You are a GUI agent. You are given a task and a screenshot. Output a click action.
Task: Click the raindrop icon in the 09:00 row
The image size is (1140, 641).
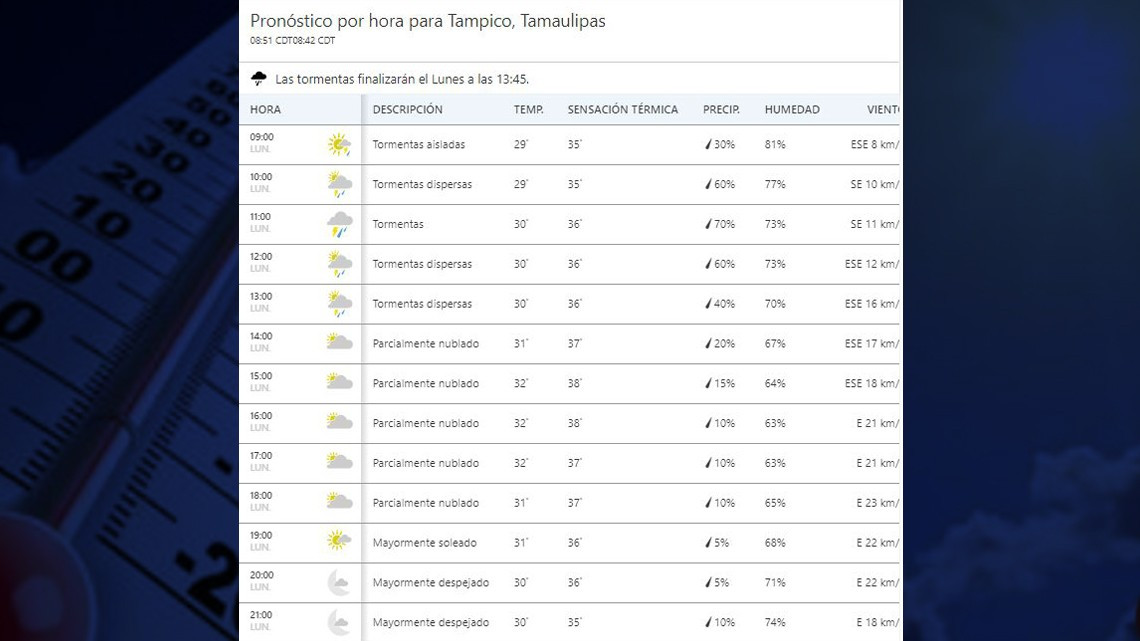(708, 145)
